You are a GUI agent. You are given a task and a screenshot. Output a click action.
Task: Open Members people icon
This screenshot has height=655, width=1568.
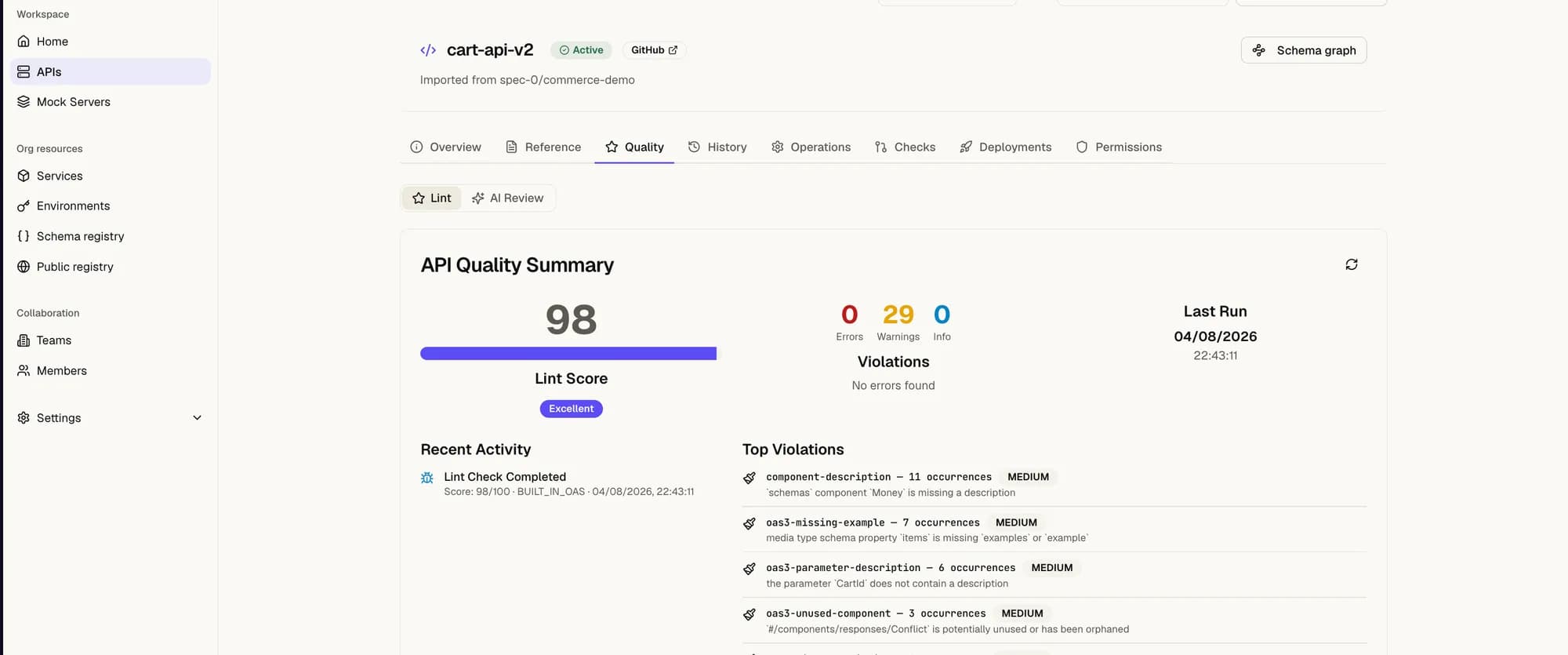[x=24, y=371]
